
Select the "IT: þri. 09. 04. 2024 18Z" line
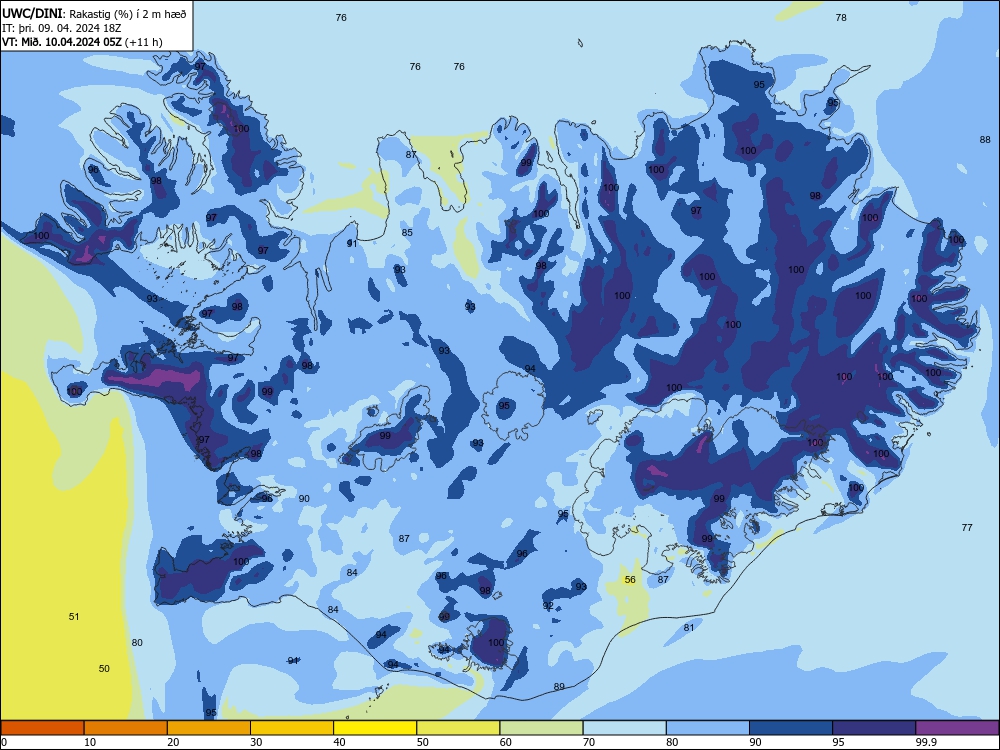click(61, 28)
